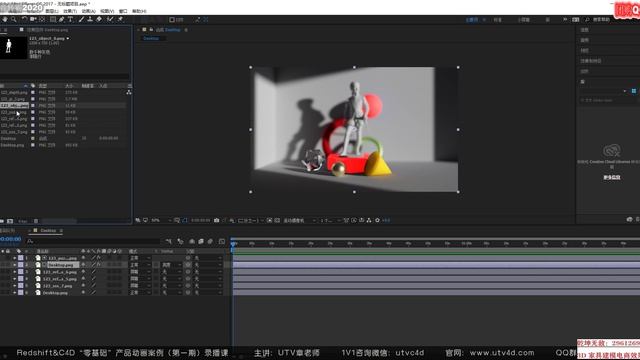The image size is (640, 360).
Task: Toggle motion blur switch in timeline
Action: (210, 241)
